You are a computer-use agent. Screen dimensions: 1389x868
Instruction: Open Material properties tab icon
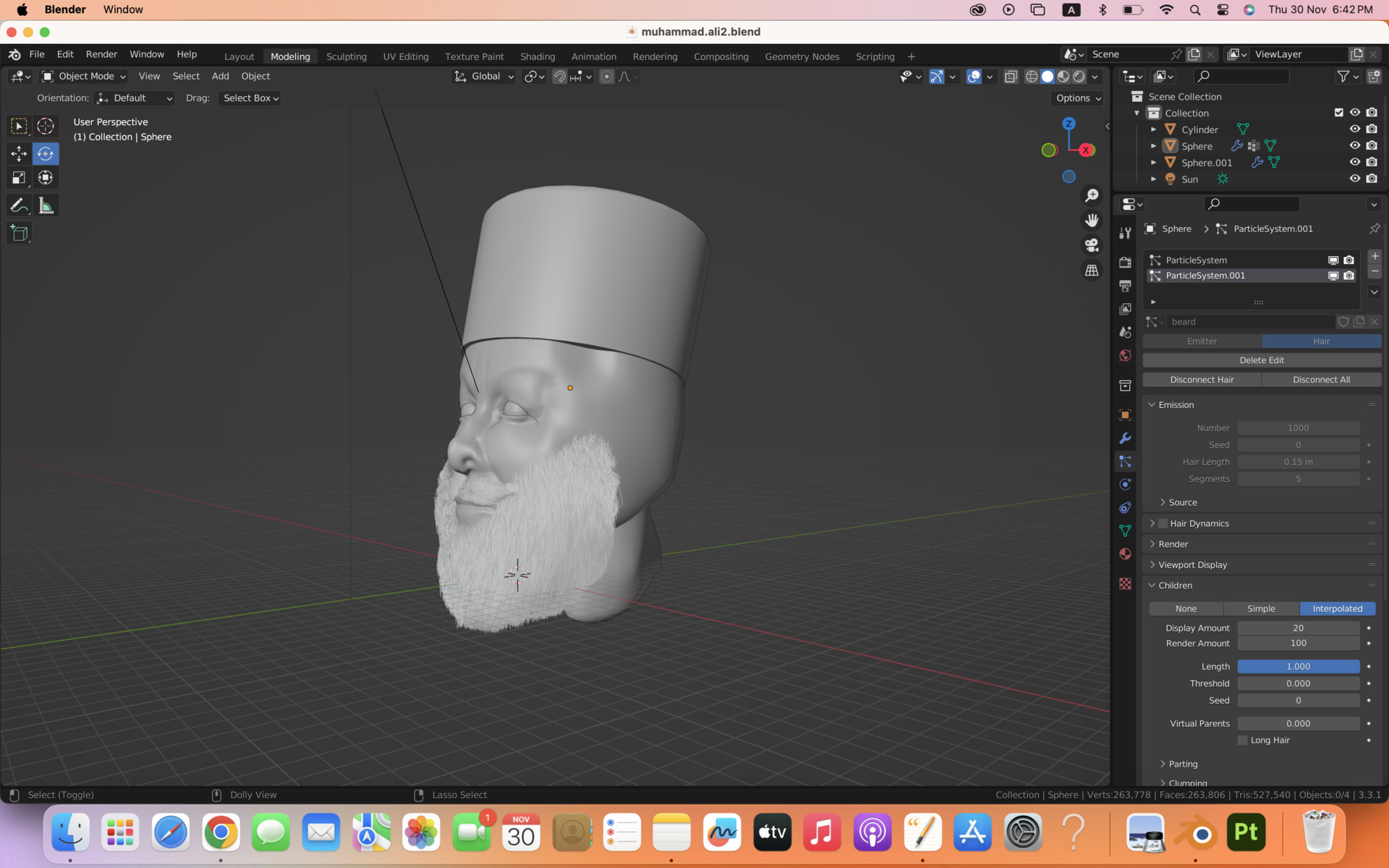[x=1125, y=554]
